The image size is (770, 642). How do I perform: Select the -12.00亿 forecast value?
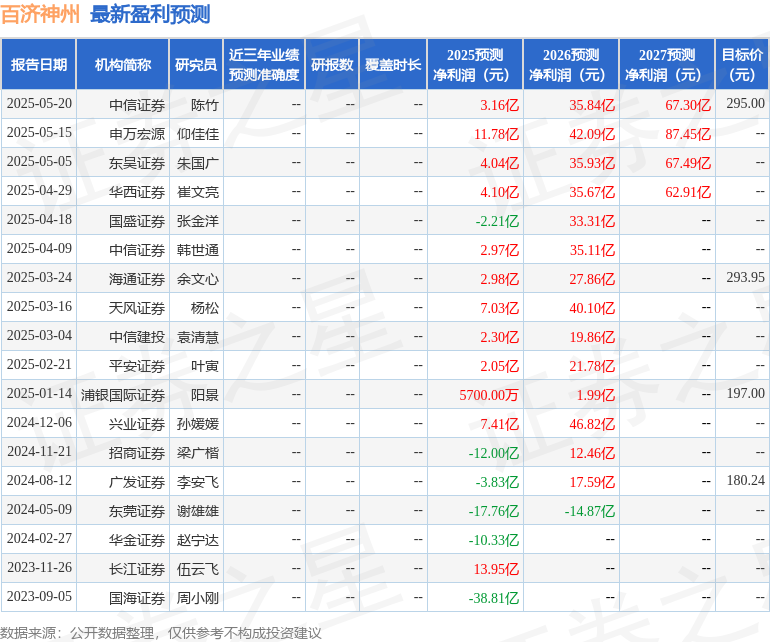tap(494, 453)
